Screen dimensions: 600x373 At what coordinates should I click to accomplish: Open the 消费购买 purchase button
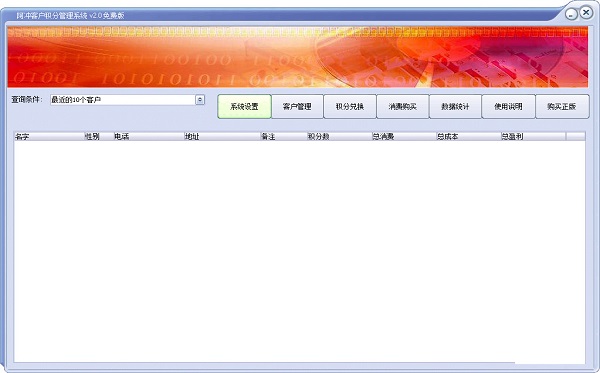403,107
